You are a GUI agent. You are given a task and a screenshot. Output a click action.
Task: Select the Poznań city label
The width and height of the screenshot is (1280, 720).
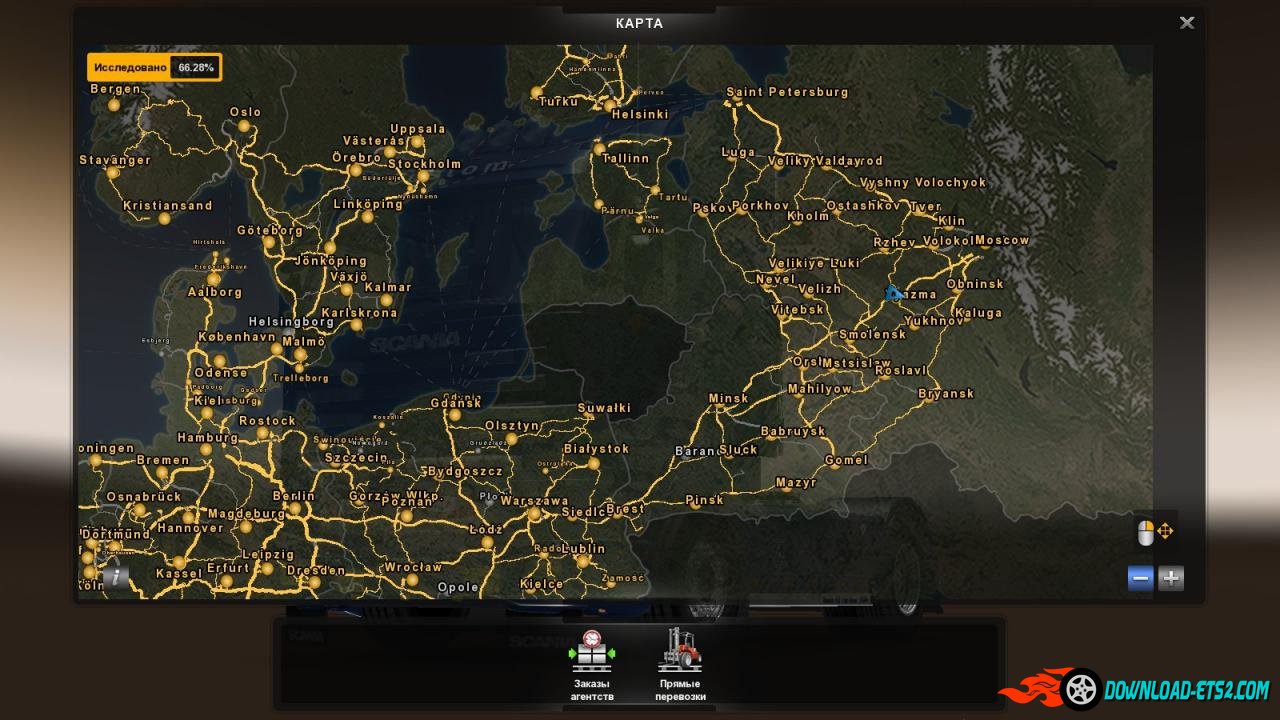coord(407,501)
